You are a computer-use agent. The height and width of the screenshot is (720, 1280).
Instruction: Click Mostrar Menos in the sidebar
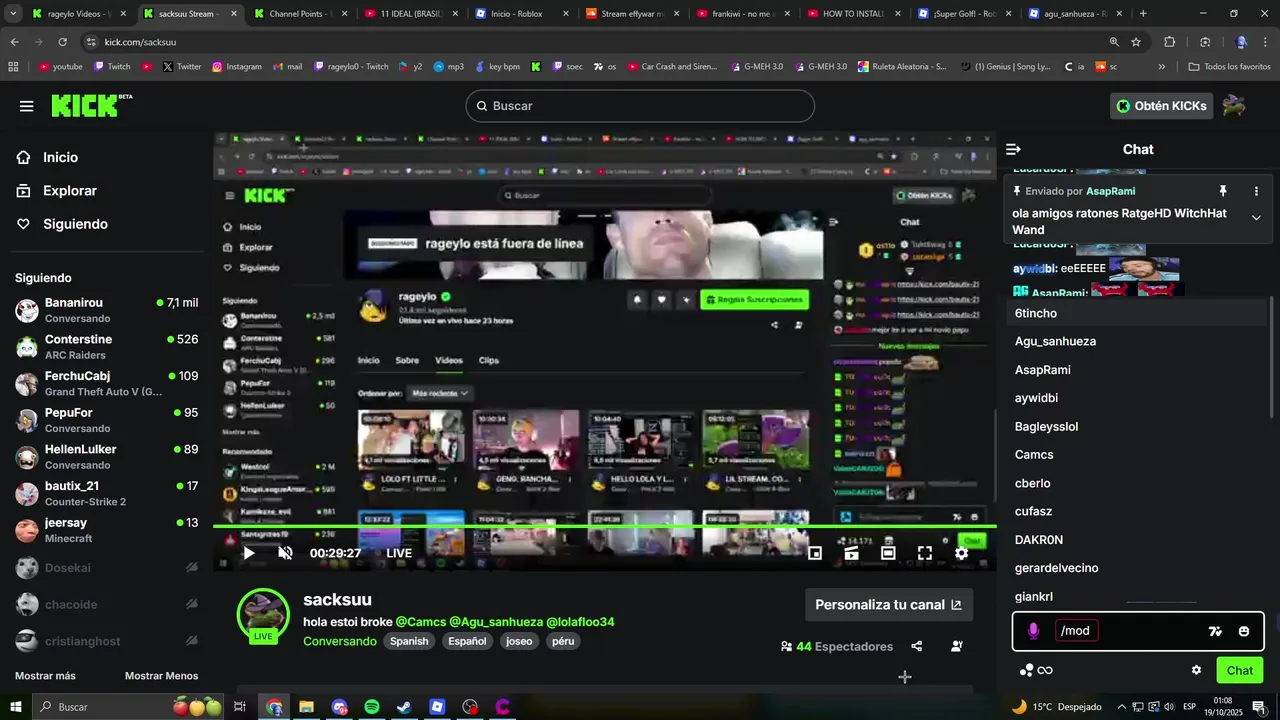coord(161,676)
